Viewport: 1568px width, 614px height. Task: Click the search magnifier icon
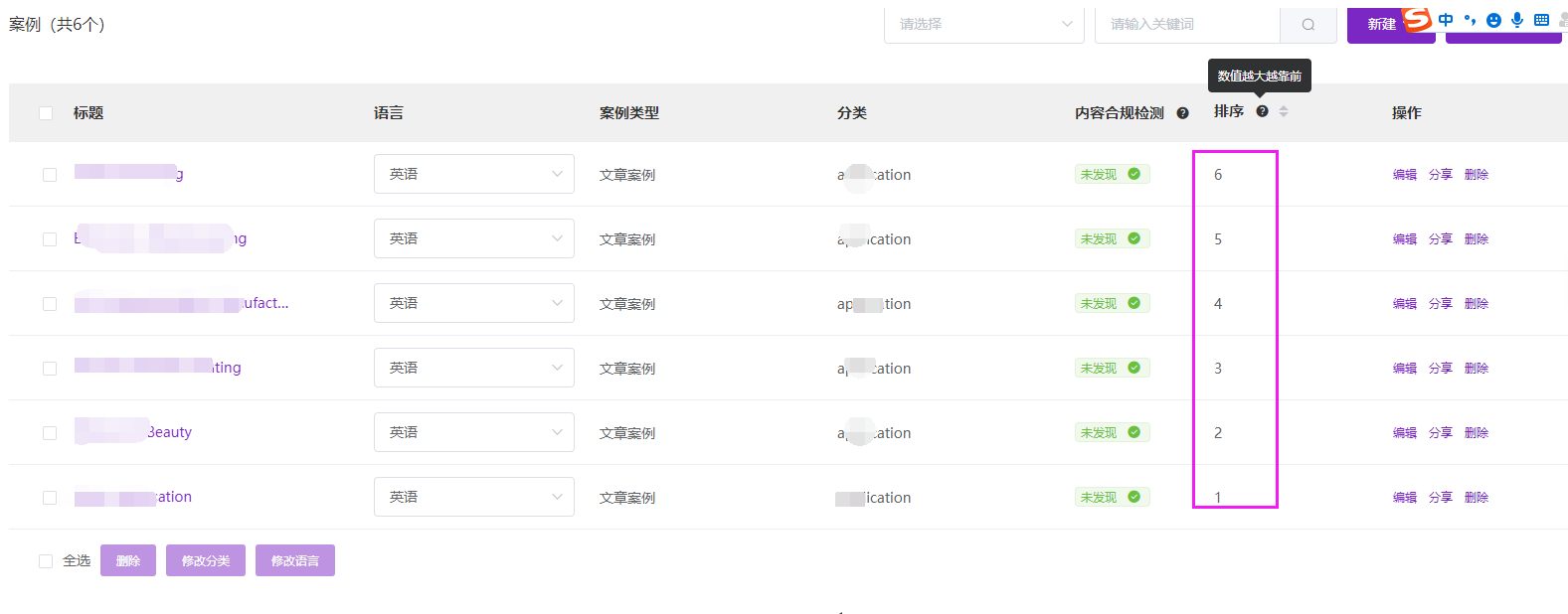[1307, 25]
